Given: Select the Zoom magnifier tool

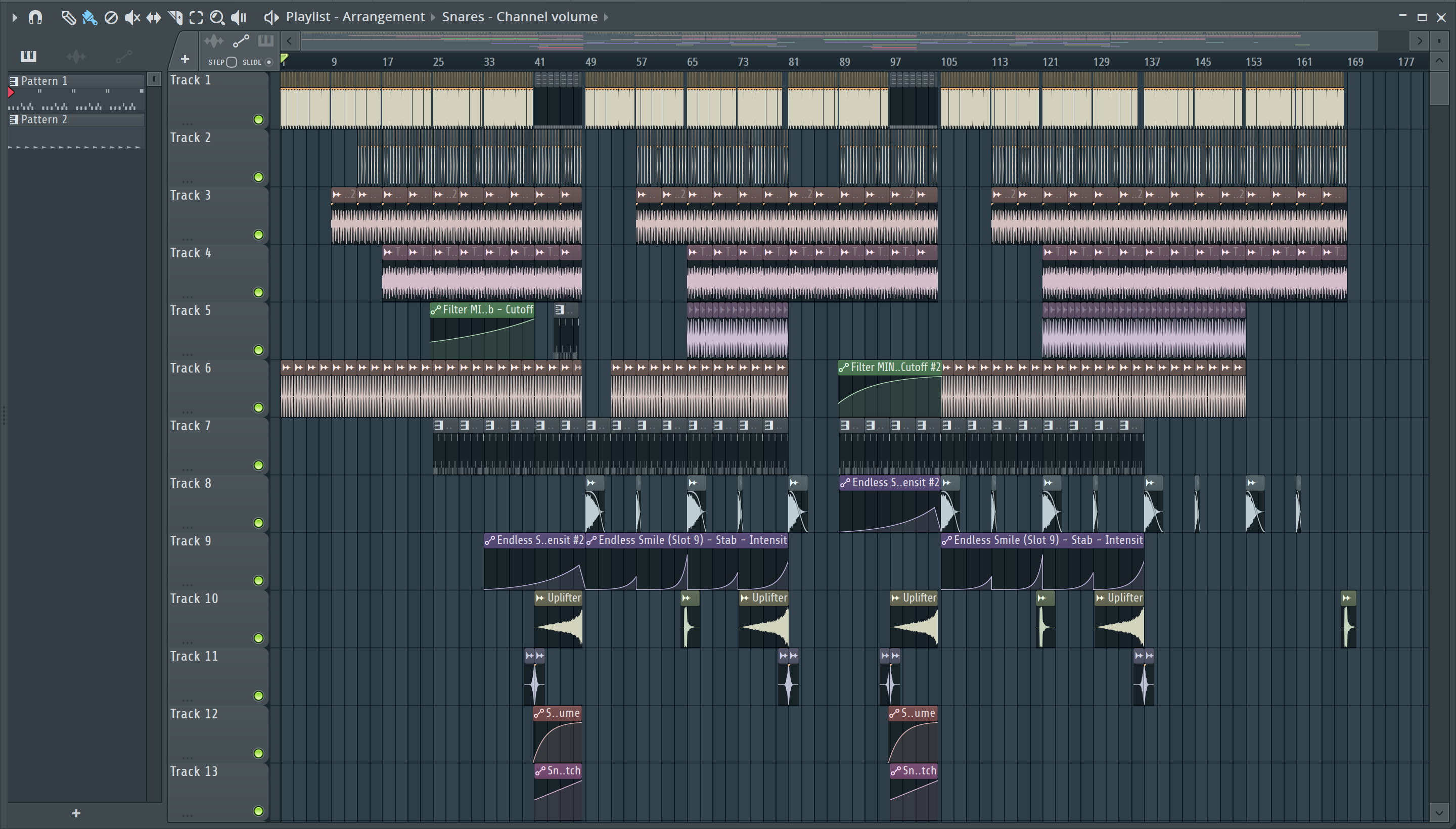Looking at the screenshot, I should [x=217, y=18].
